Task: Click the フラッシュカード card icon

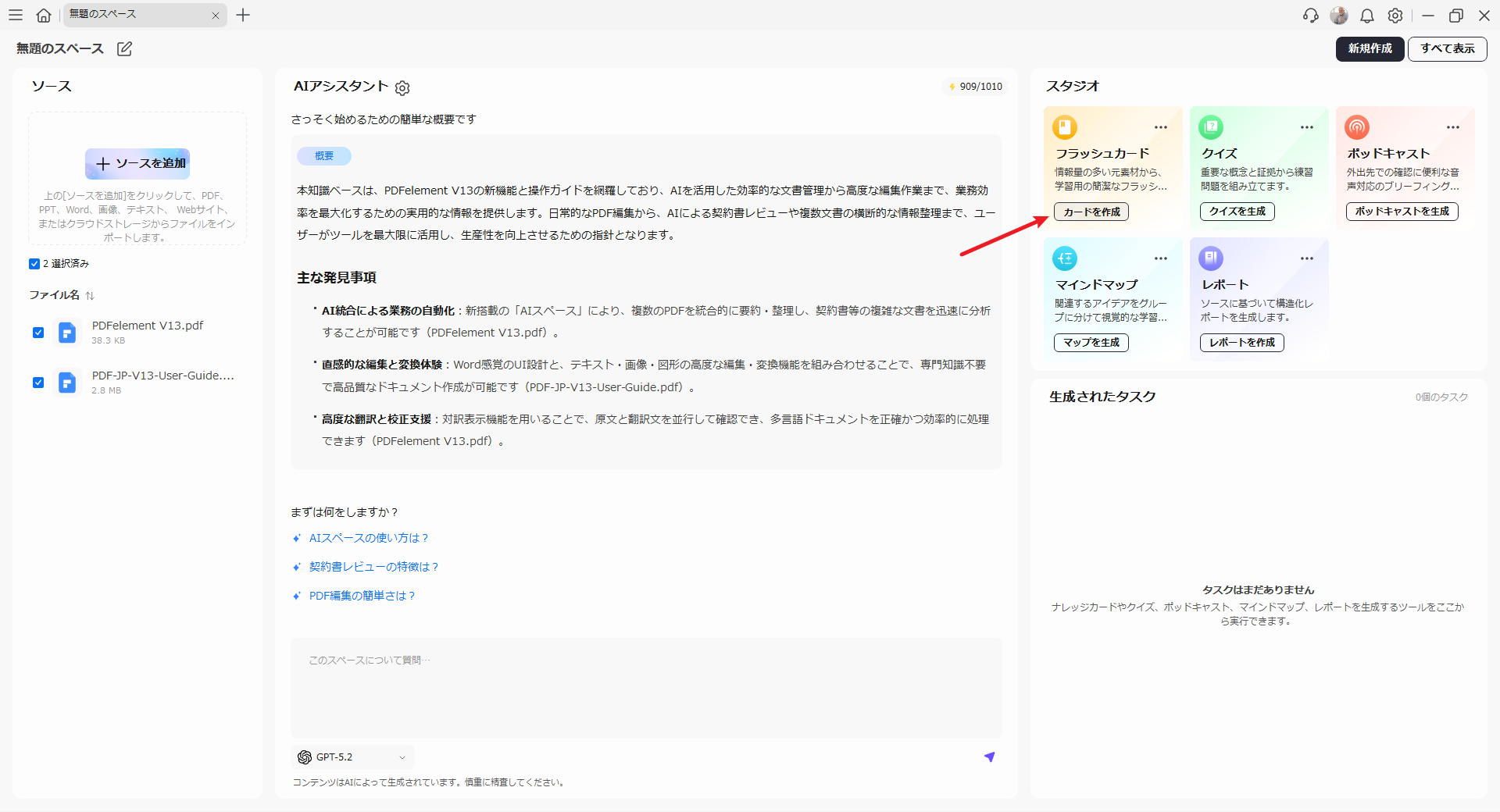Action: (x=1065, y=126)
